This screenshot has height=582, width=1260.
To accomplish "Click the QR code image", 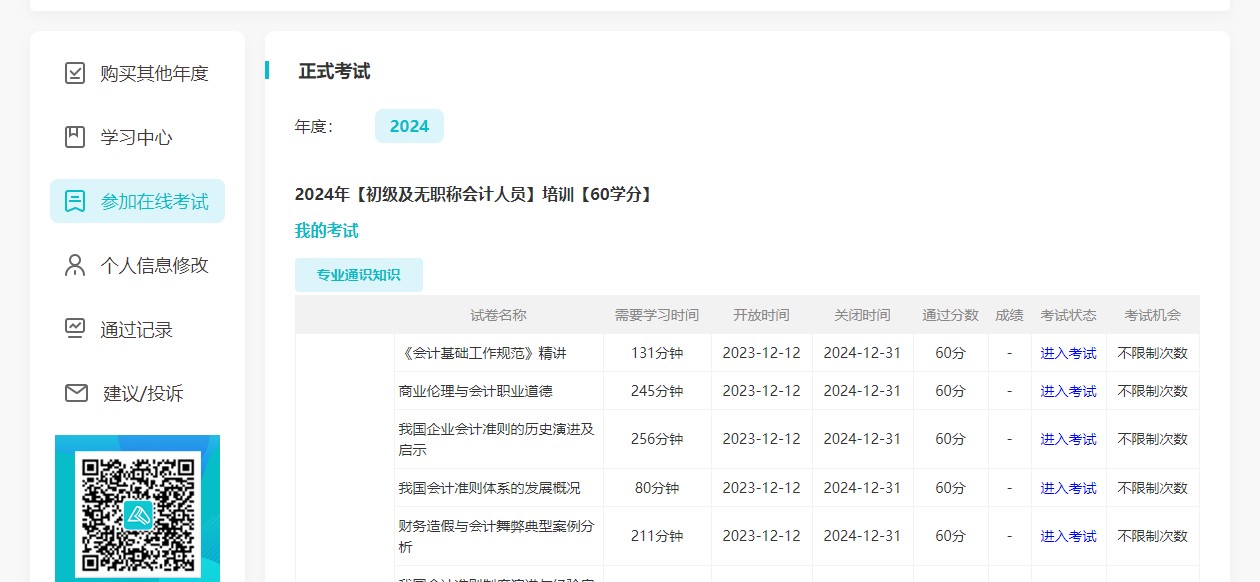I will coord(137,510).
